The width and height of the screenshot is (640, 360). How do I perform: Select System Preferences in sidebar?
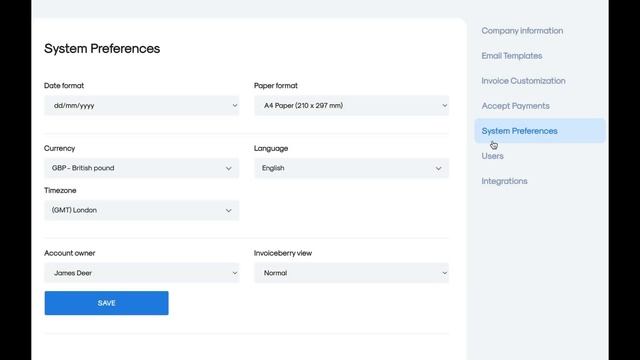pyautogui.click(x=540, y=131)
